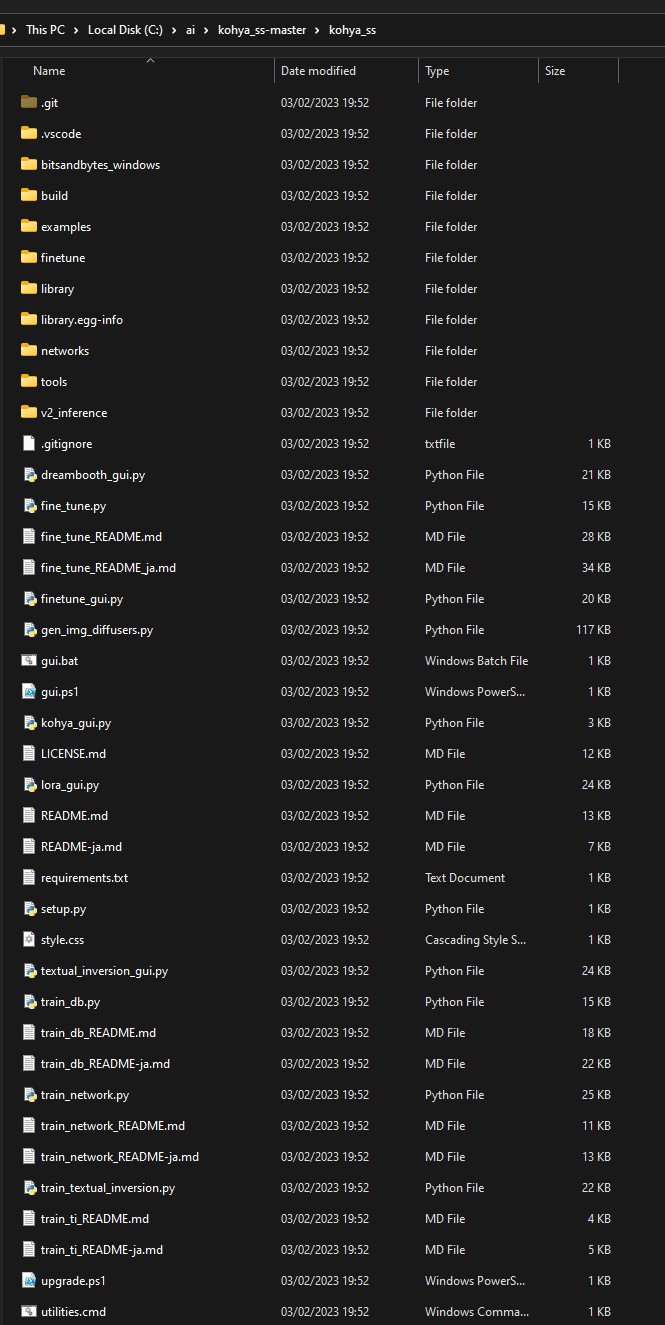This screenshot has height=1325, width=665.
Task: Expand the chevron after Local Disk (C:)
Action: coord(174,30)
